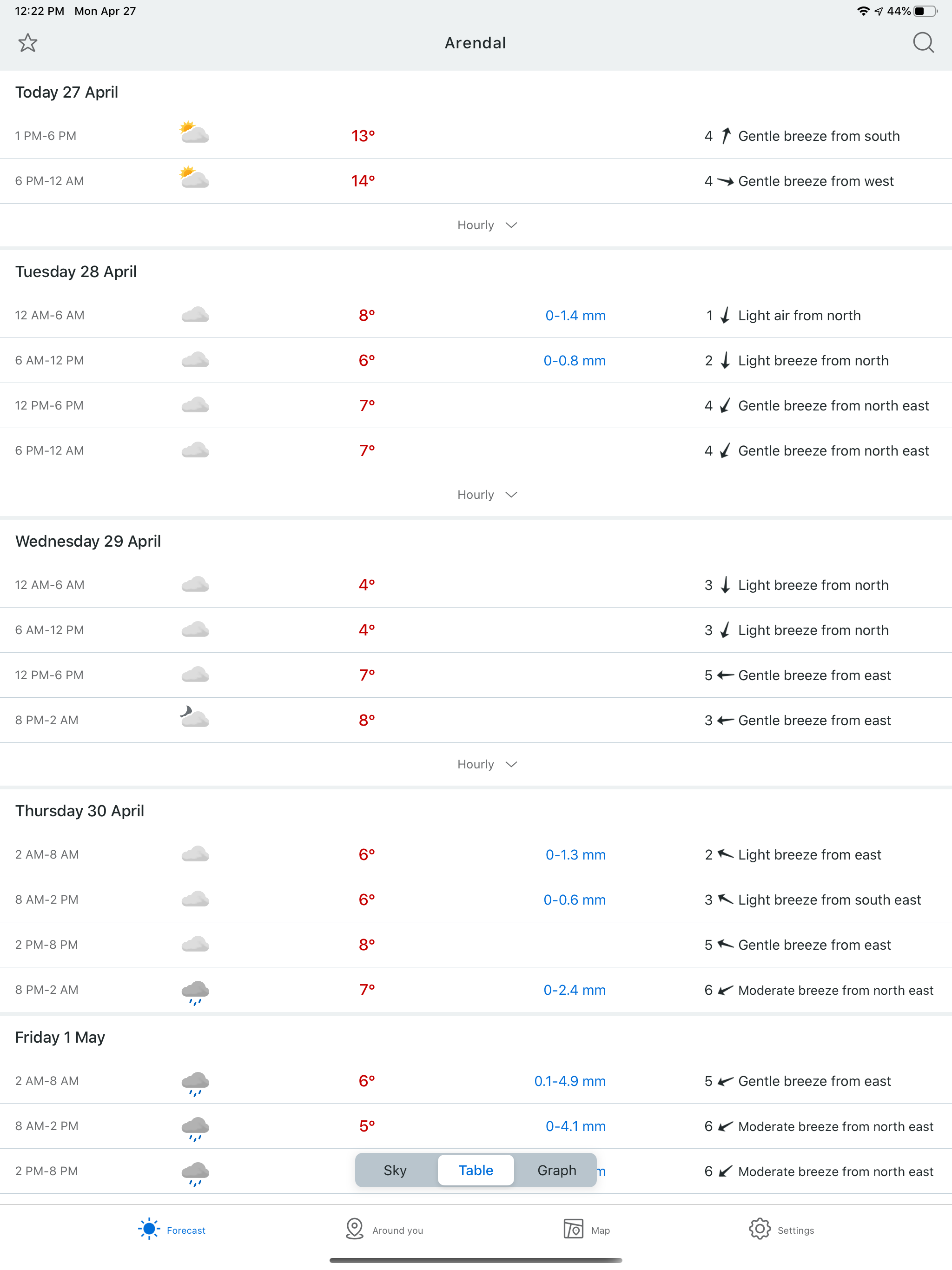Expand Hourly forecast for Today 27 April
This screenshot has width=952, height=1270.
pyautogui.click(x=487, y=225)
